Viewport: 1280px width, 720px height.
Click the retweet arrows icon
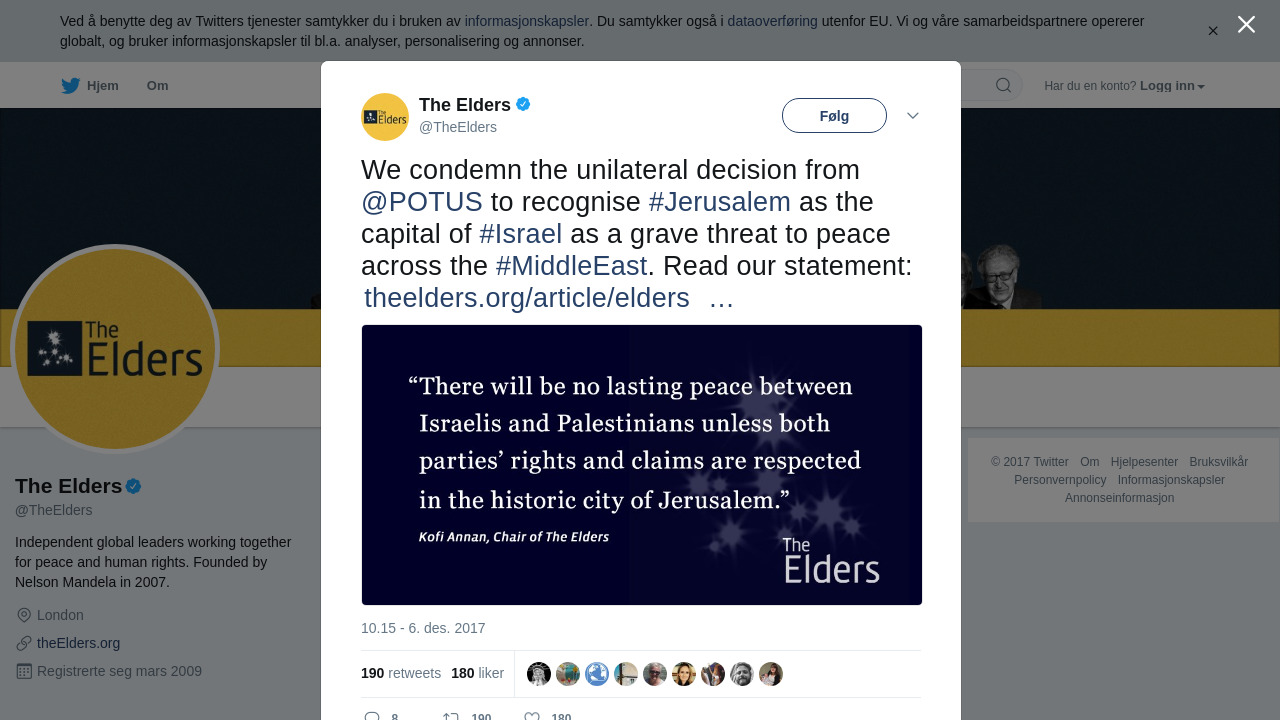tap(451, 717)
